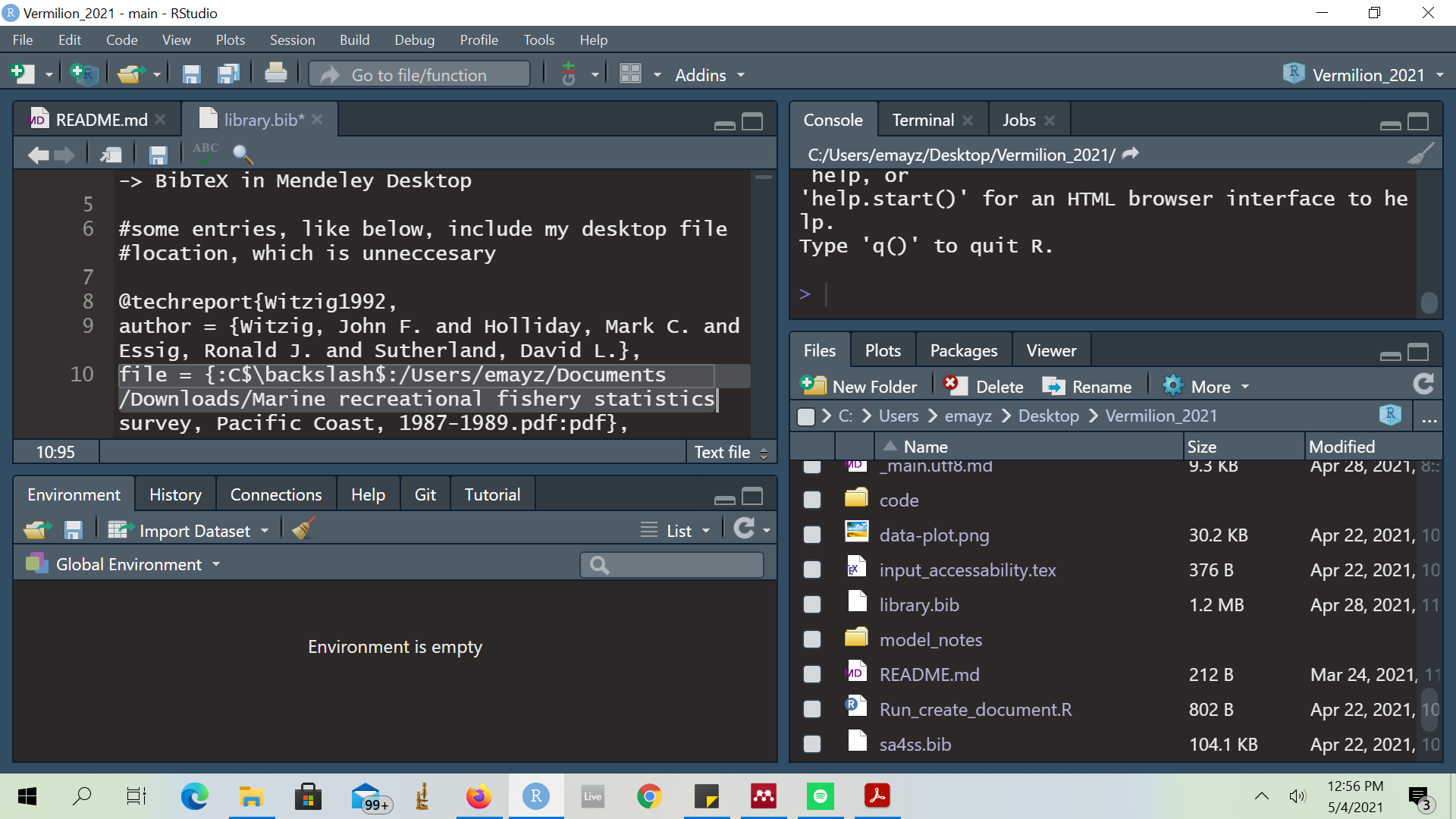Rename the selected file

coord(1087,386)
